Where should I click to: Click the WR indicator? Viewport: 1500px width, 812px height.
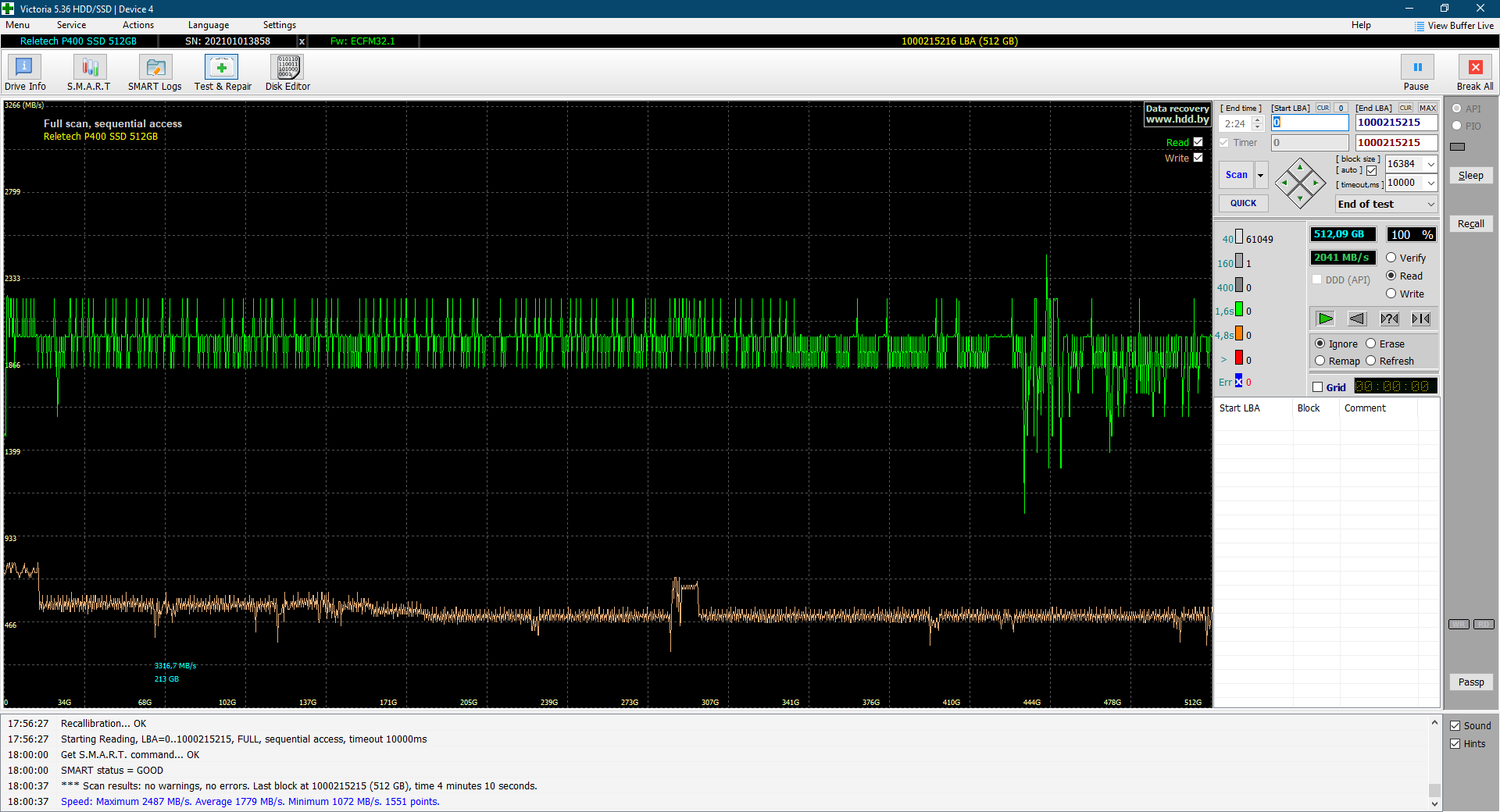coord(1459,625)
